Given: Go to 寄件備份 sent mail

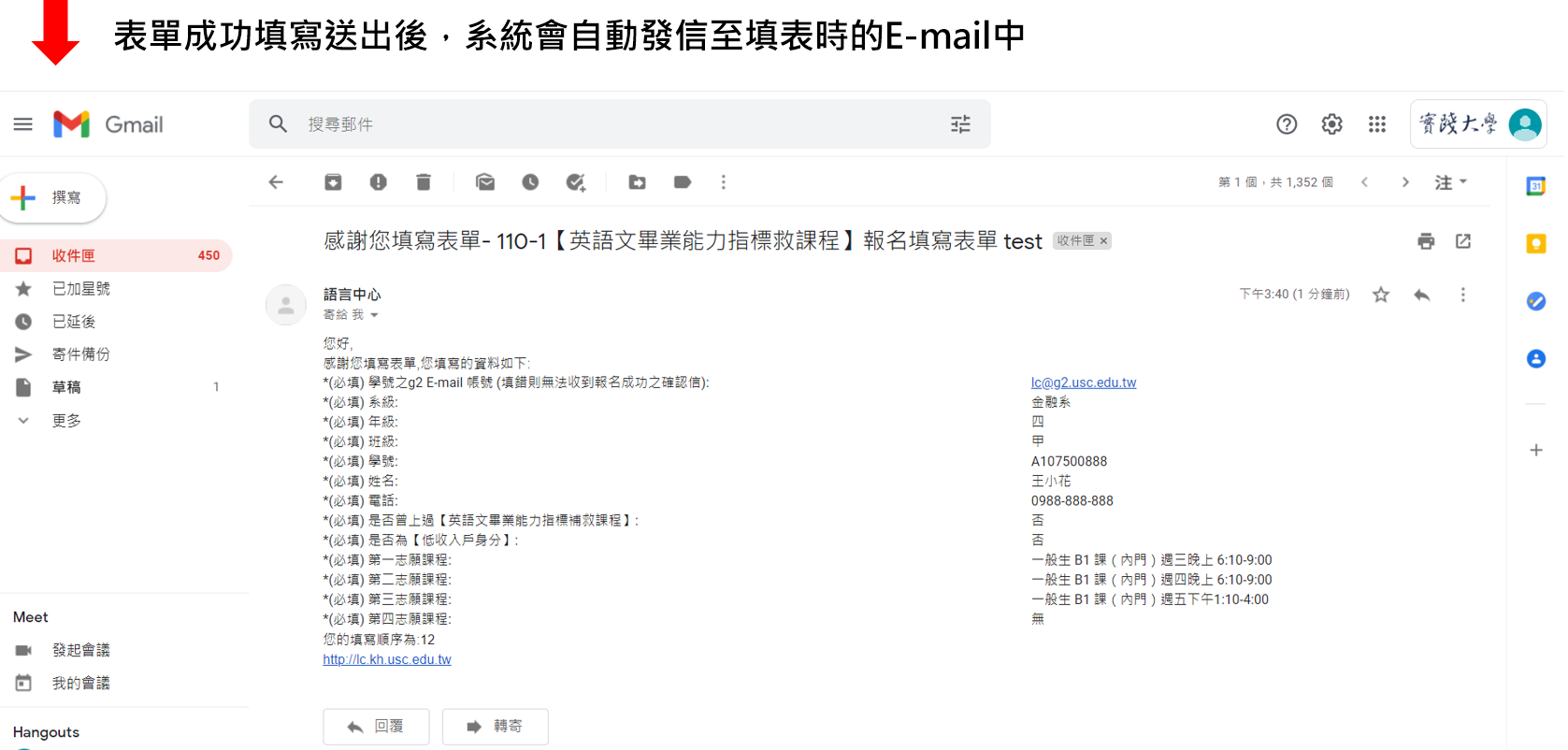Looking at the screenshot, I should tap(81, 354).
